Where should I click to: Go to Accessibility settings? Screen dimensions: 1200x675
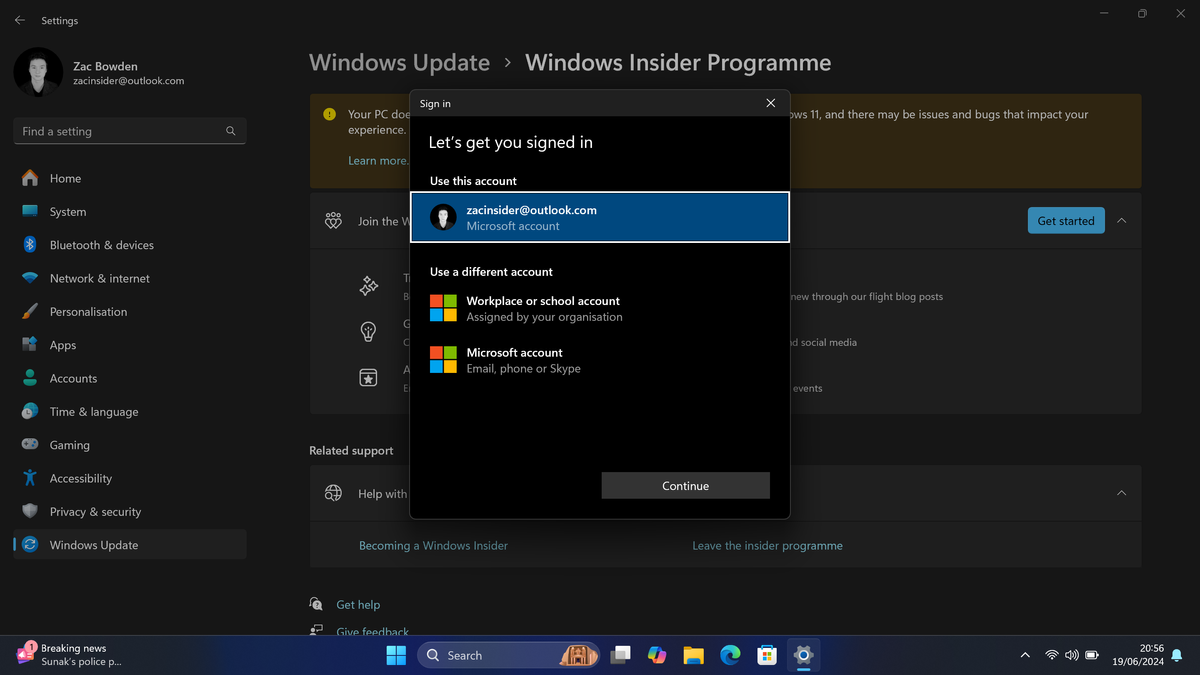coord(130,478)
